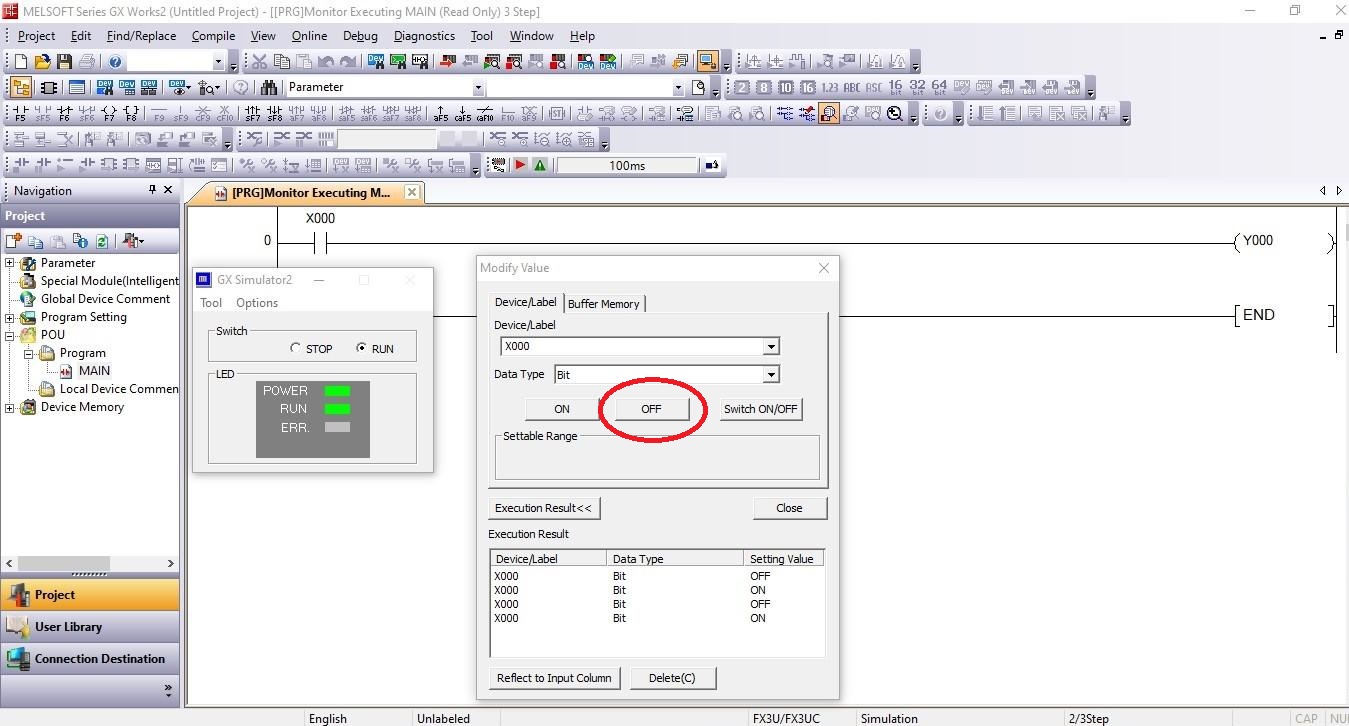This screenshot has width=1349, height=726.
Task: Click the red play simulation icon
Action: (x=520, y=165)
